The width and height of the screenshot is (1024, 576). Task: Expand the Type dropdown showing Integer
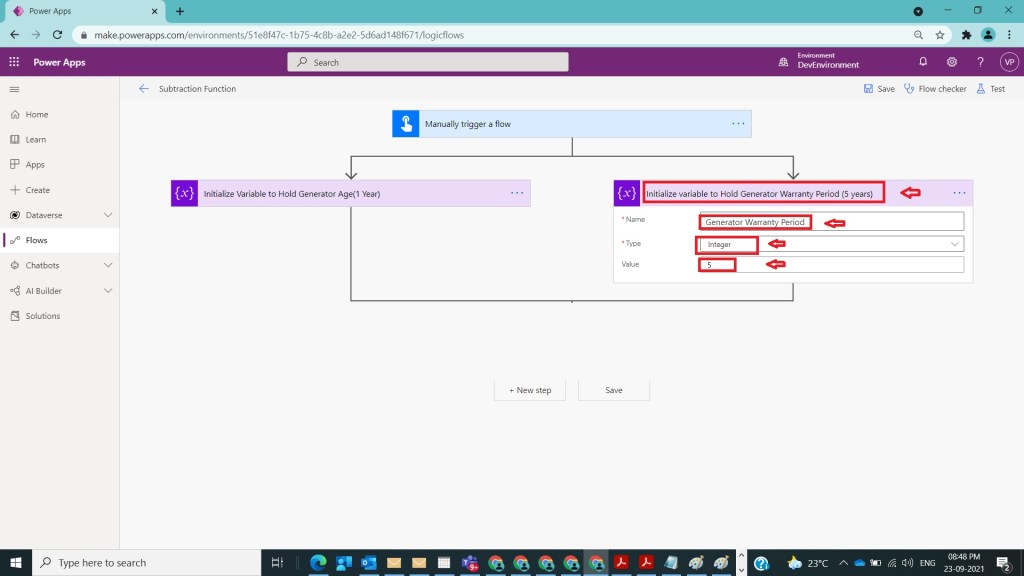pos(954,244)
